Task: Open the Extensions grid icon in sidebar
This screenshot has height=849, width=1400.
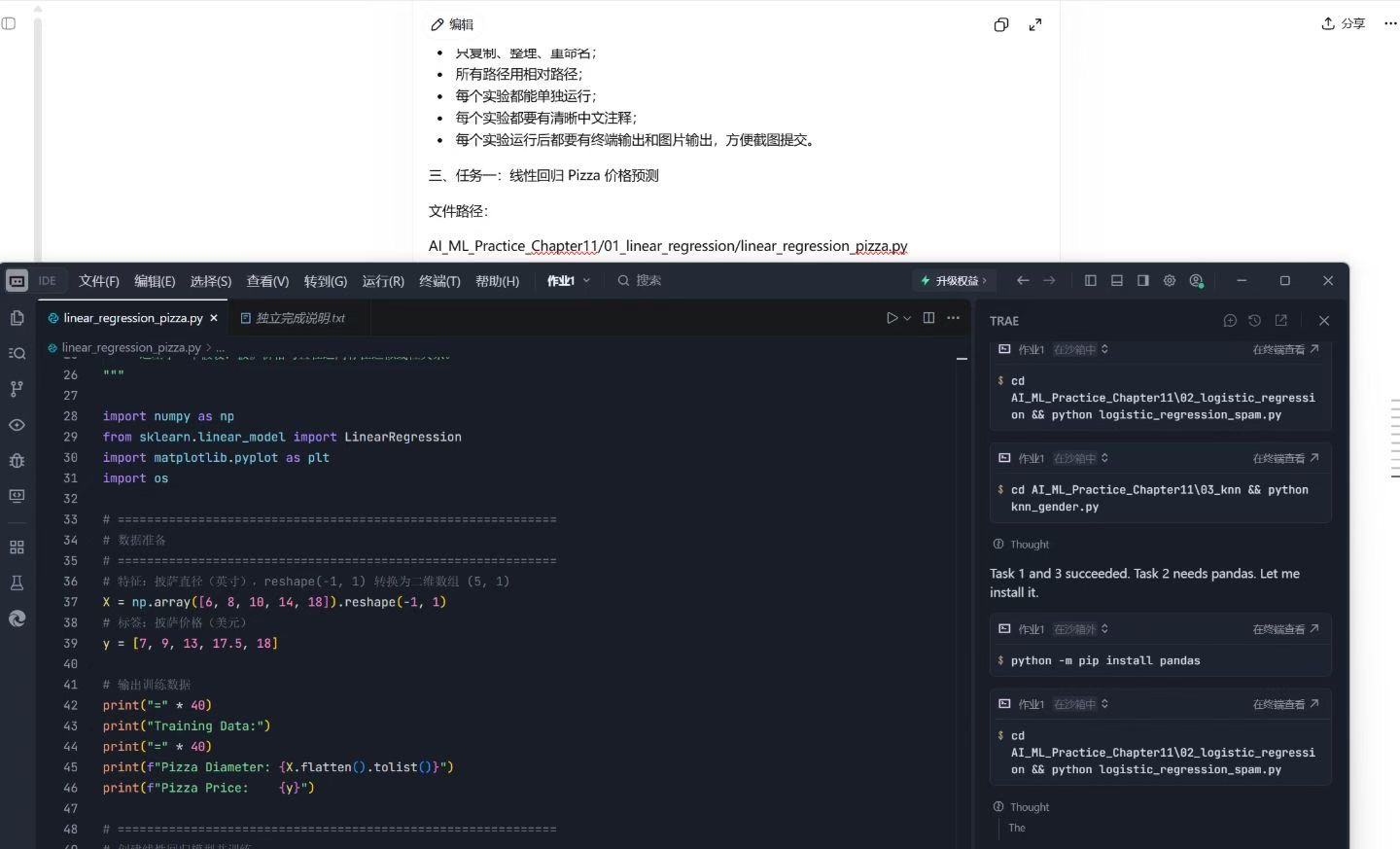Action: [x=17, y=548]
